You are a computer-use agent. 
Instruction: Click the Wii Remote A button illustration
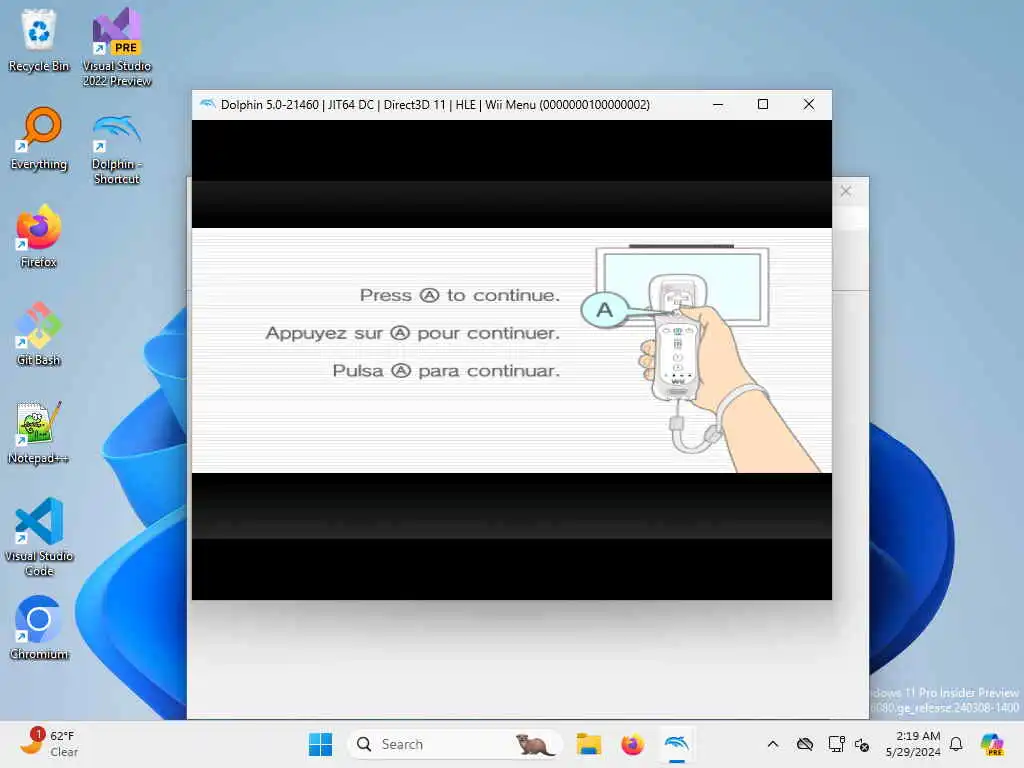605,310
